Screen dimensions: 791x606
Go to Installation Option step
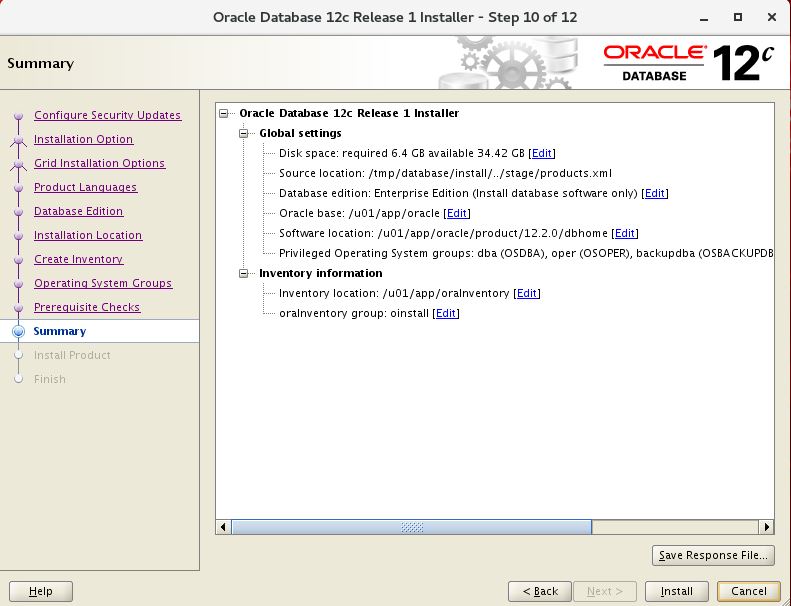(x=83, y=139)
